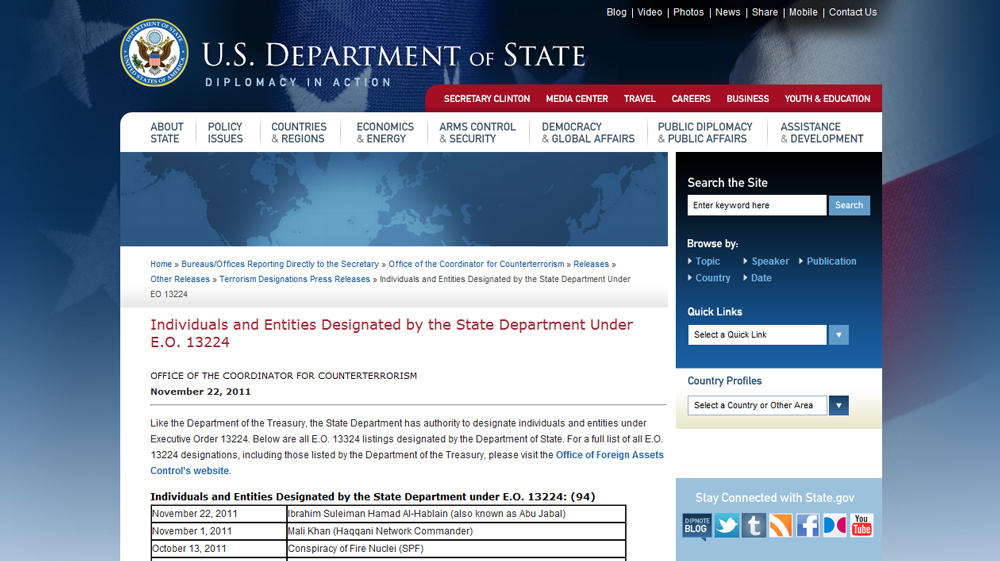Expand the Quick Link dropdown arrow
Screen dimensions: 1000x561
(838, 335)
